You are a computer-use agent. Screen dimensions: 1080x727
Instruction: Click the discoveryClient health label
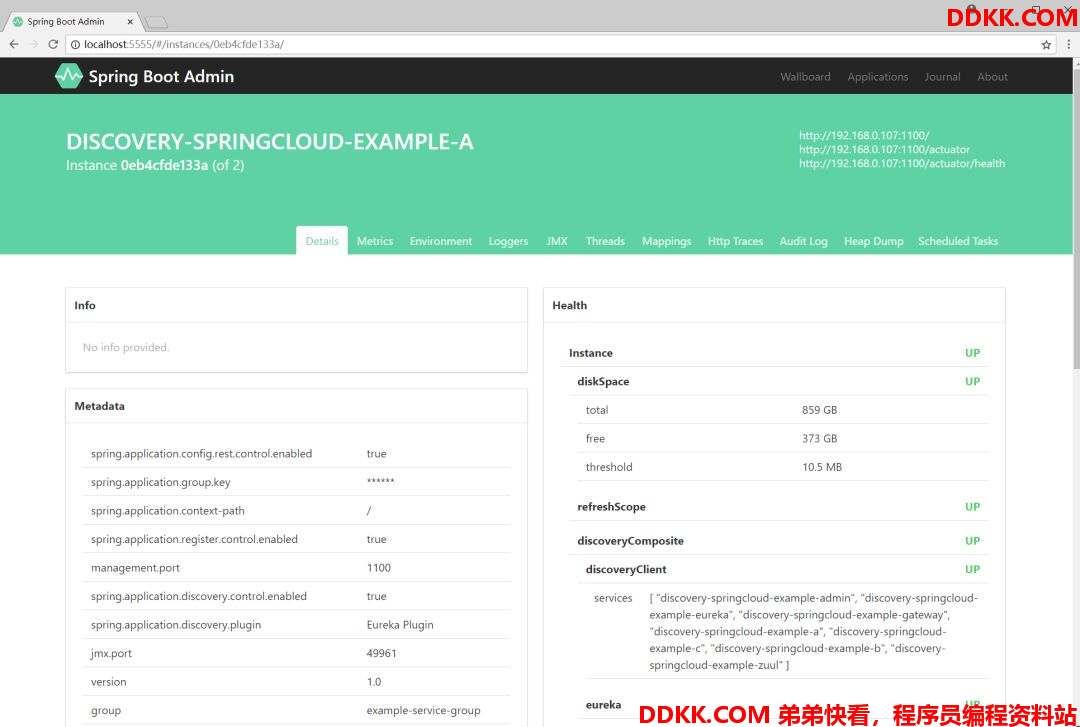click(626, 569)
